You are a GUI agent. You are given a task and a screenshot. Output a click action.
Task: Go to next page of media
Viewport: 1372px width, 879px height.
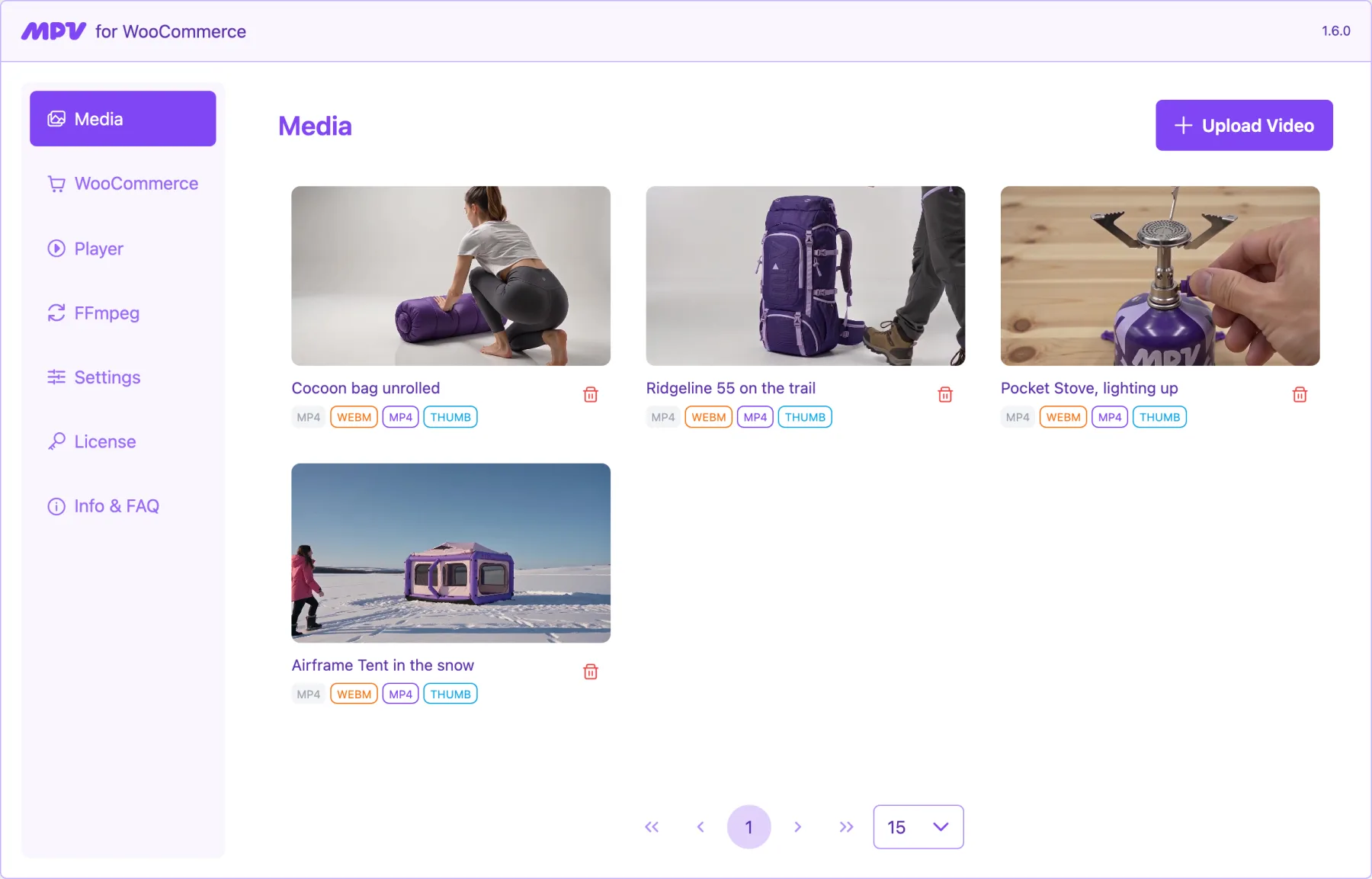coord(798,827)
